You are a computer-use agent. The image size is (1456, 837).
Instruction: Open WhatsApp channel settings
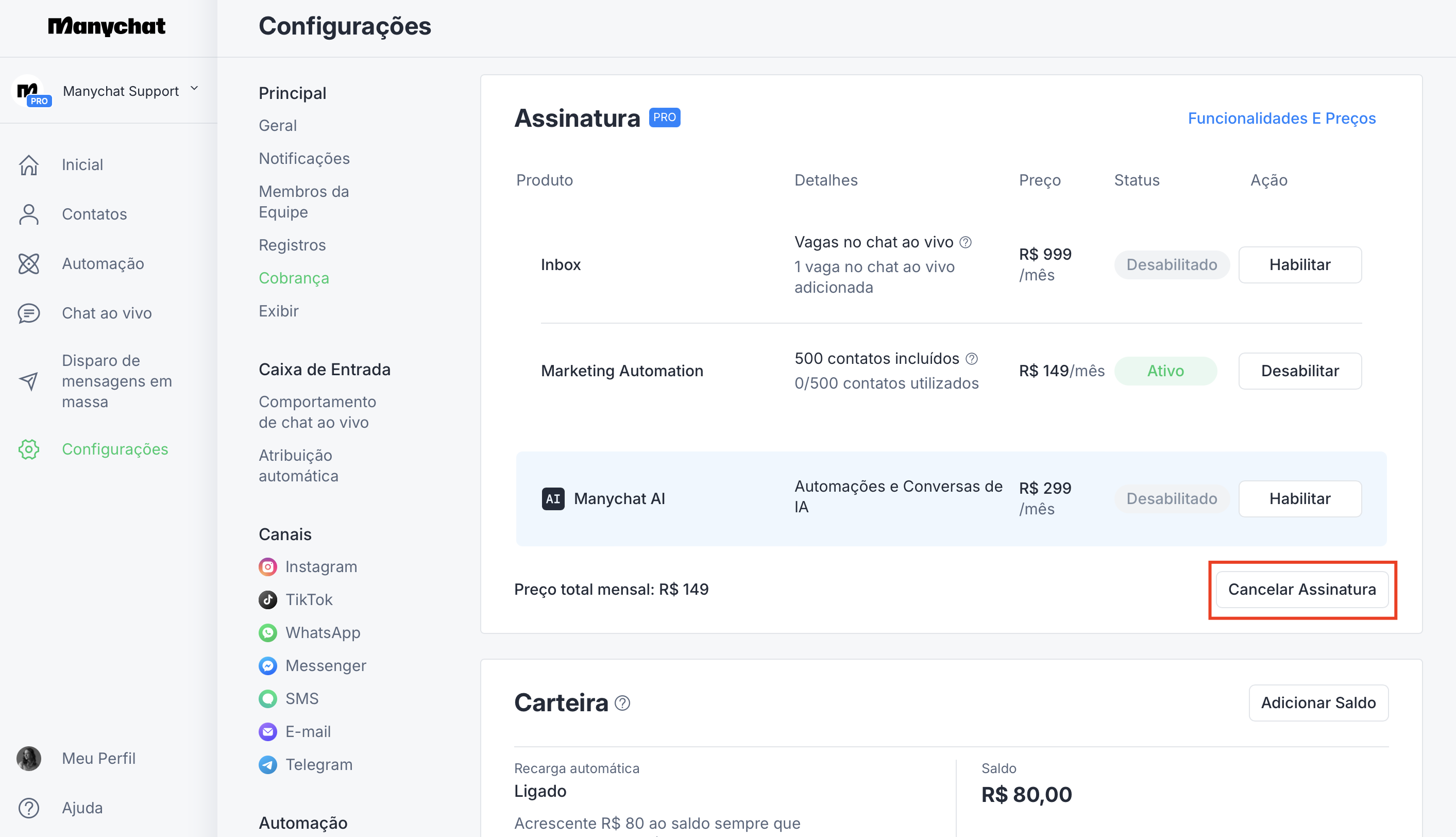click(x=323, y=633)
